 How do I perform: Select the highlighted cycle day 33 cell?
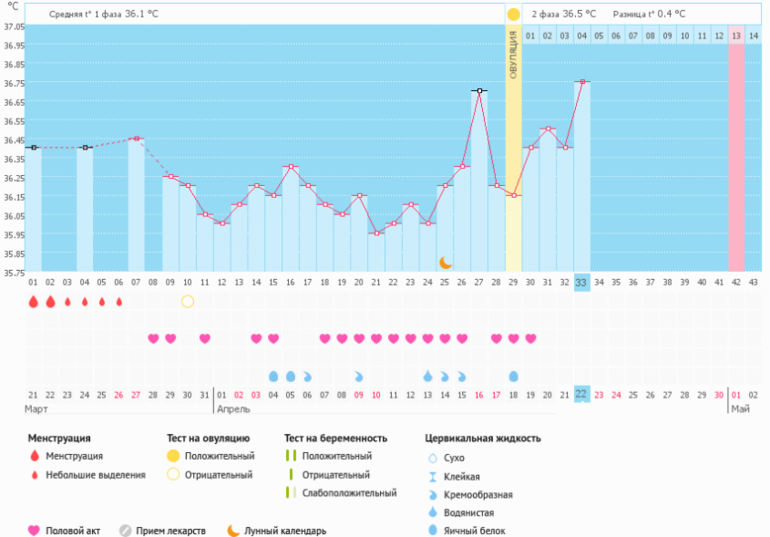point(581,283)
